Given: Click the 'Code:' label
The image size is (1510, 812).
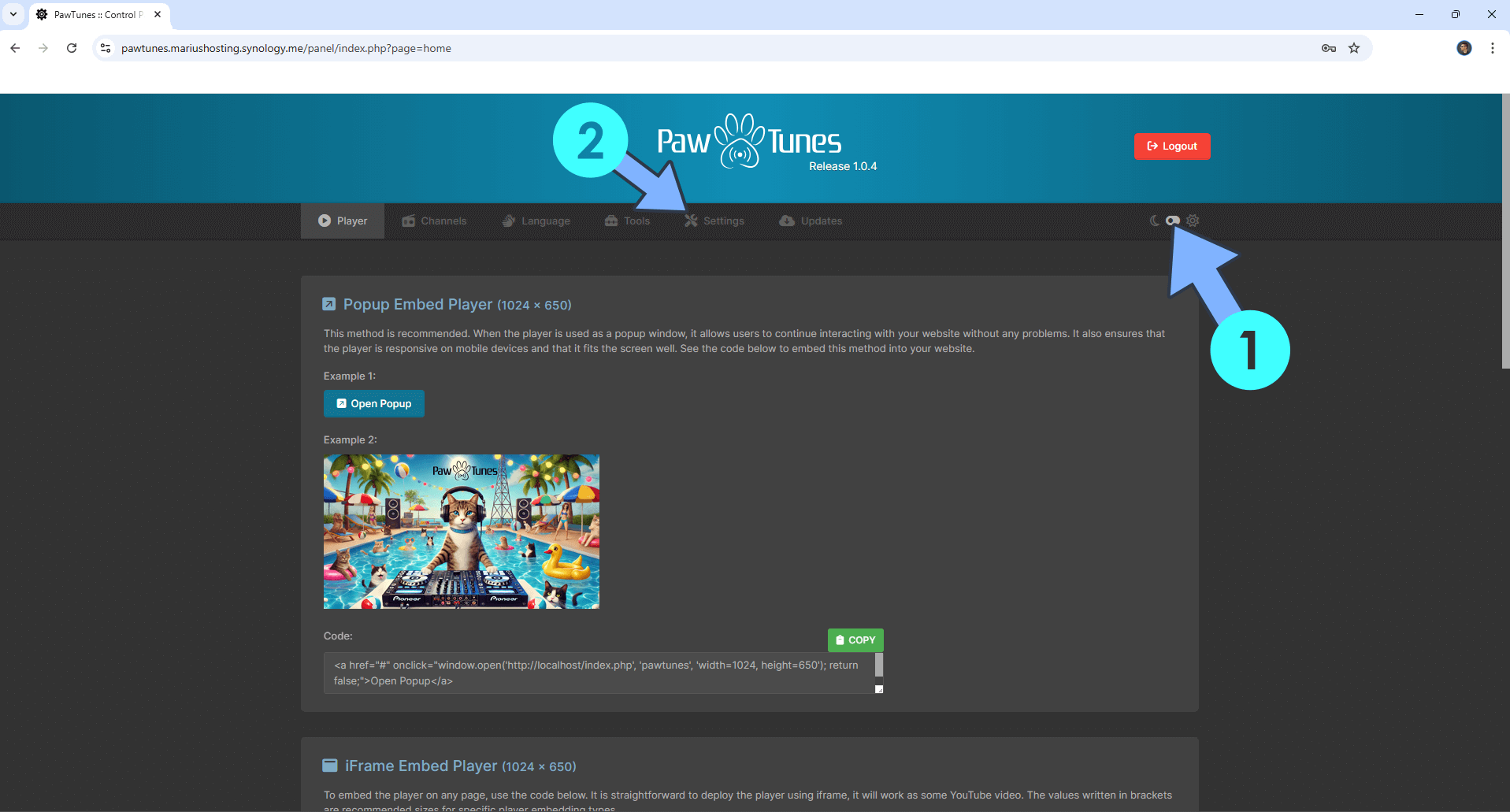Looking at the screenshot, I should tap(338, 636).
